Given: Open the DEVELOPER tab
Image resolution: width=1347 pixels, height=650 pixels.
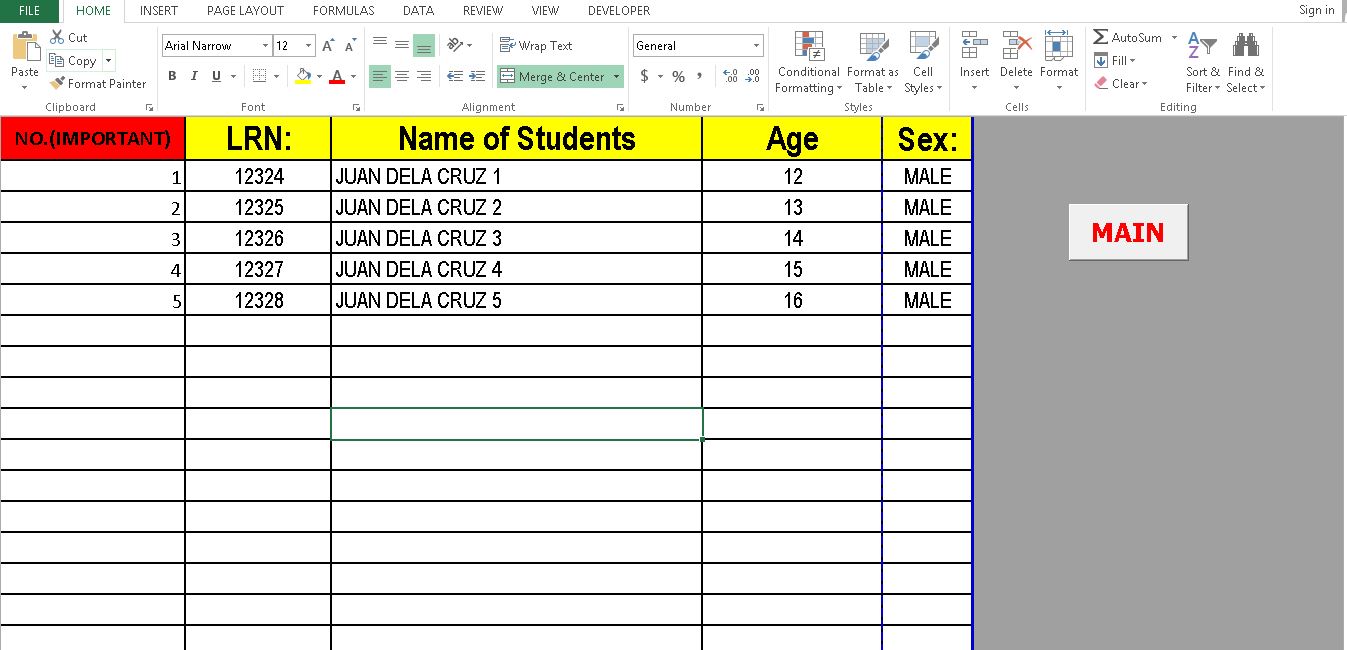Looking at the screenshot, I should (x=618, y=11).
